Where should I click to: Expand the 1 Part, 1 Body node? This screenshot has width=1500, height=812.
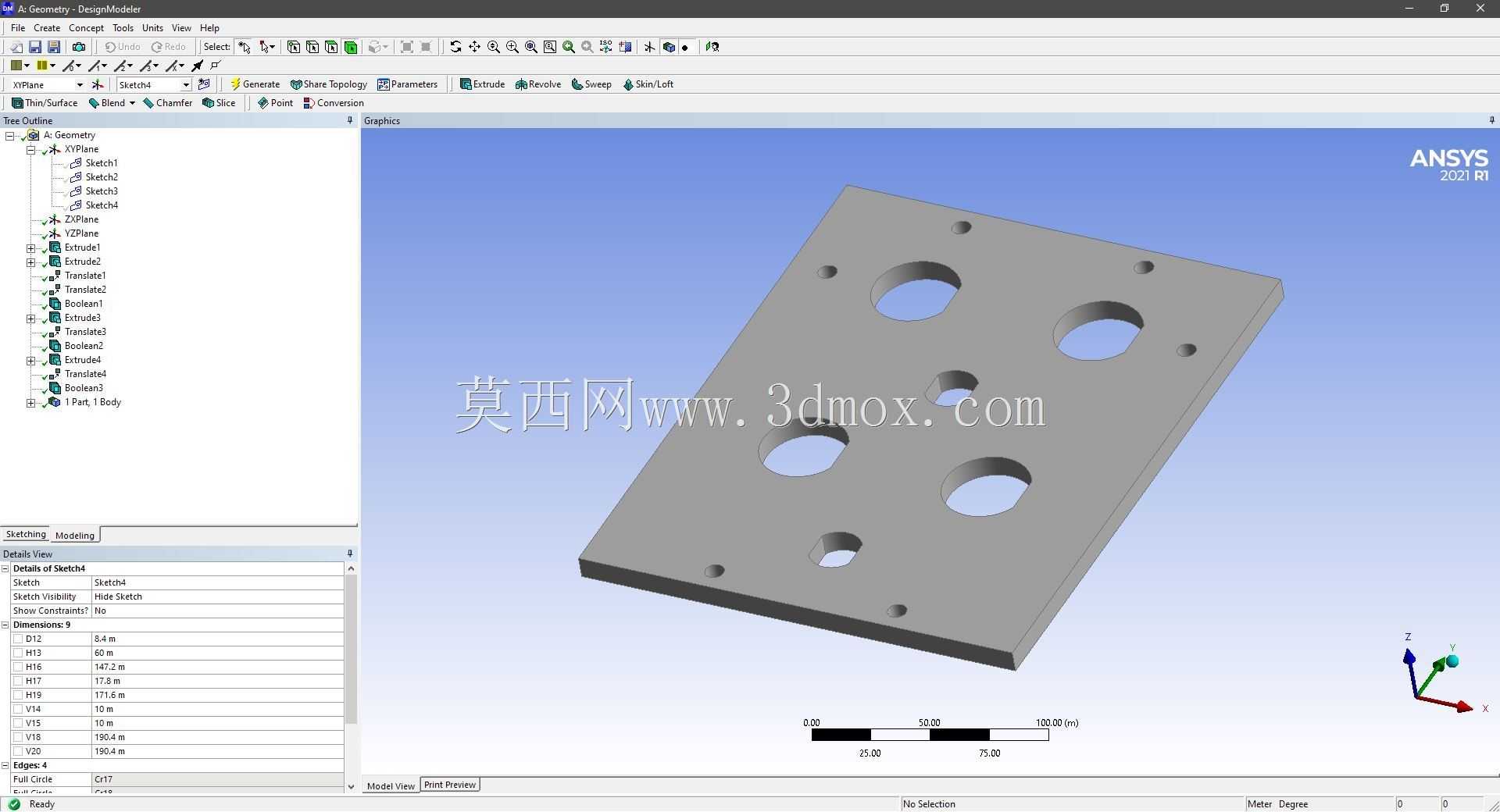pyautogui.click(x=31, y=403)
